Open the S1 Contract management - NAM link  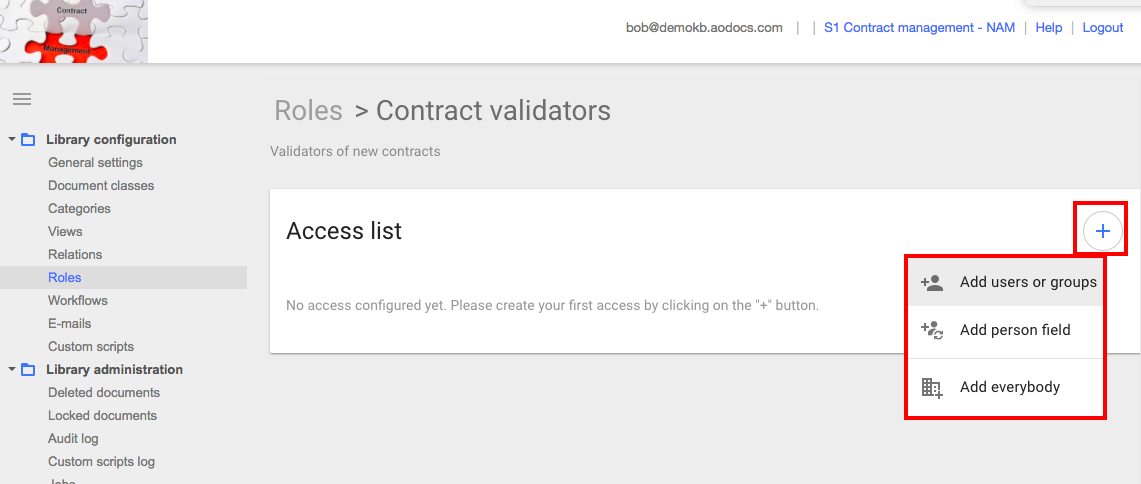click(919, 28)
